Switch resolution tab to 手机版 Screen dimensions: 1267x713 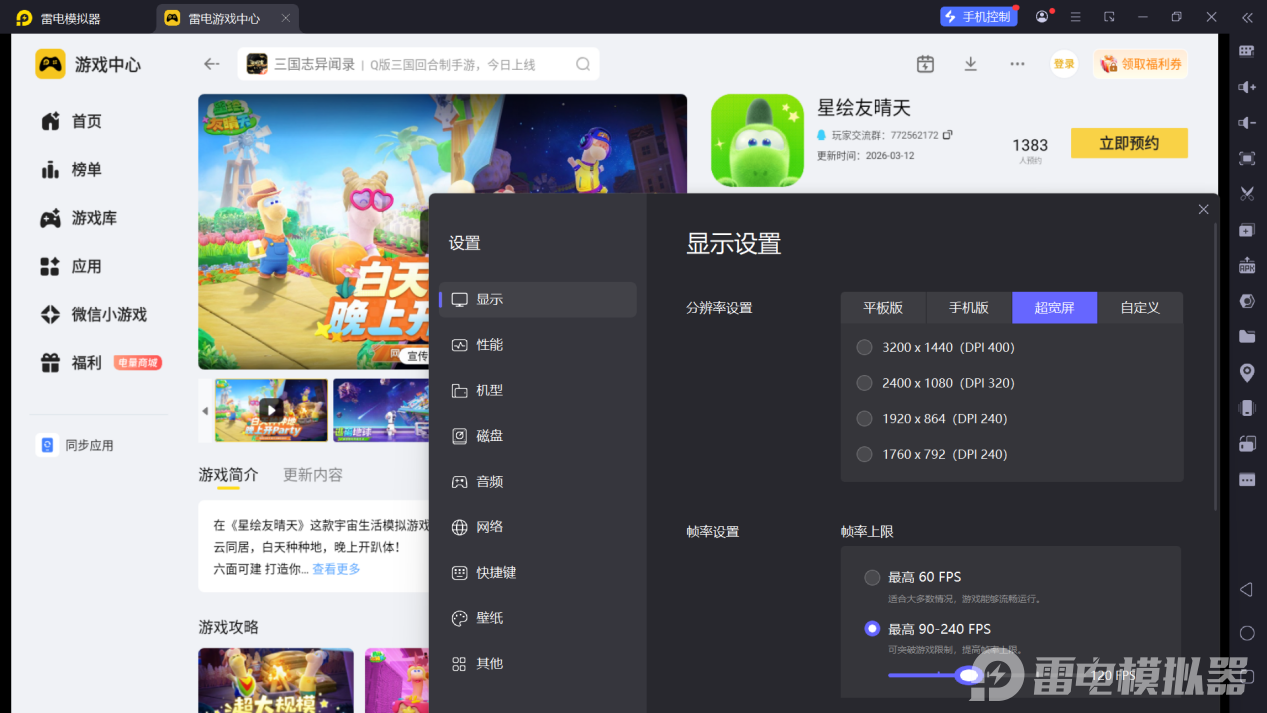pyautogui.click(x=969, y=308)
